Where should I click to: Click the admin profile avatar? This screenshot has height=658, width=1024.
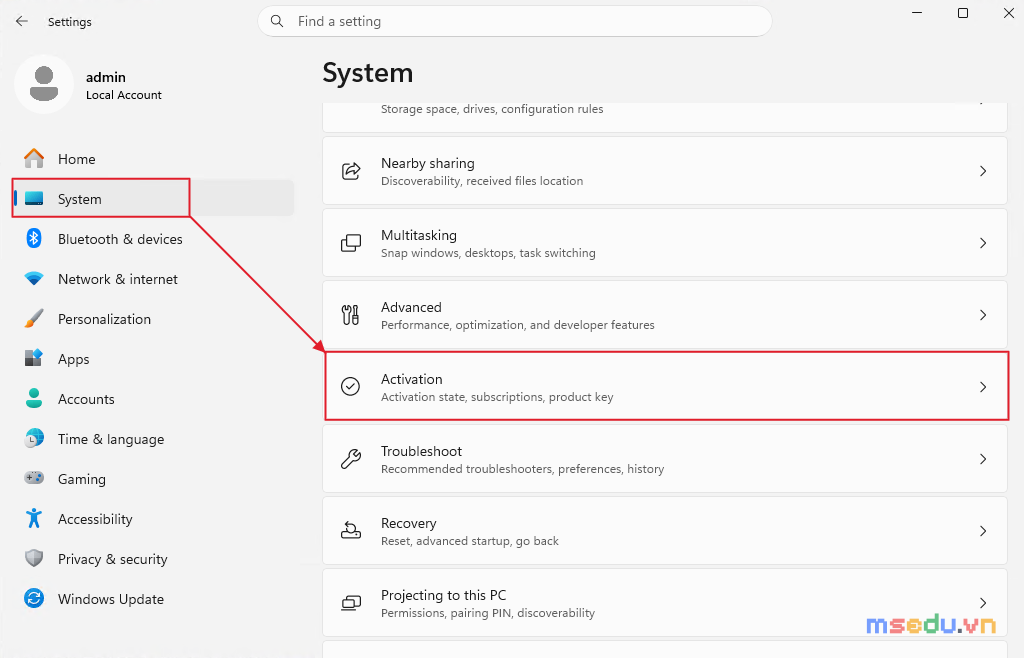(x=44, y=84)
